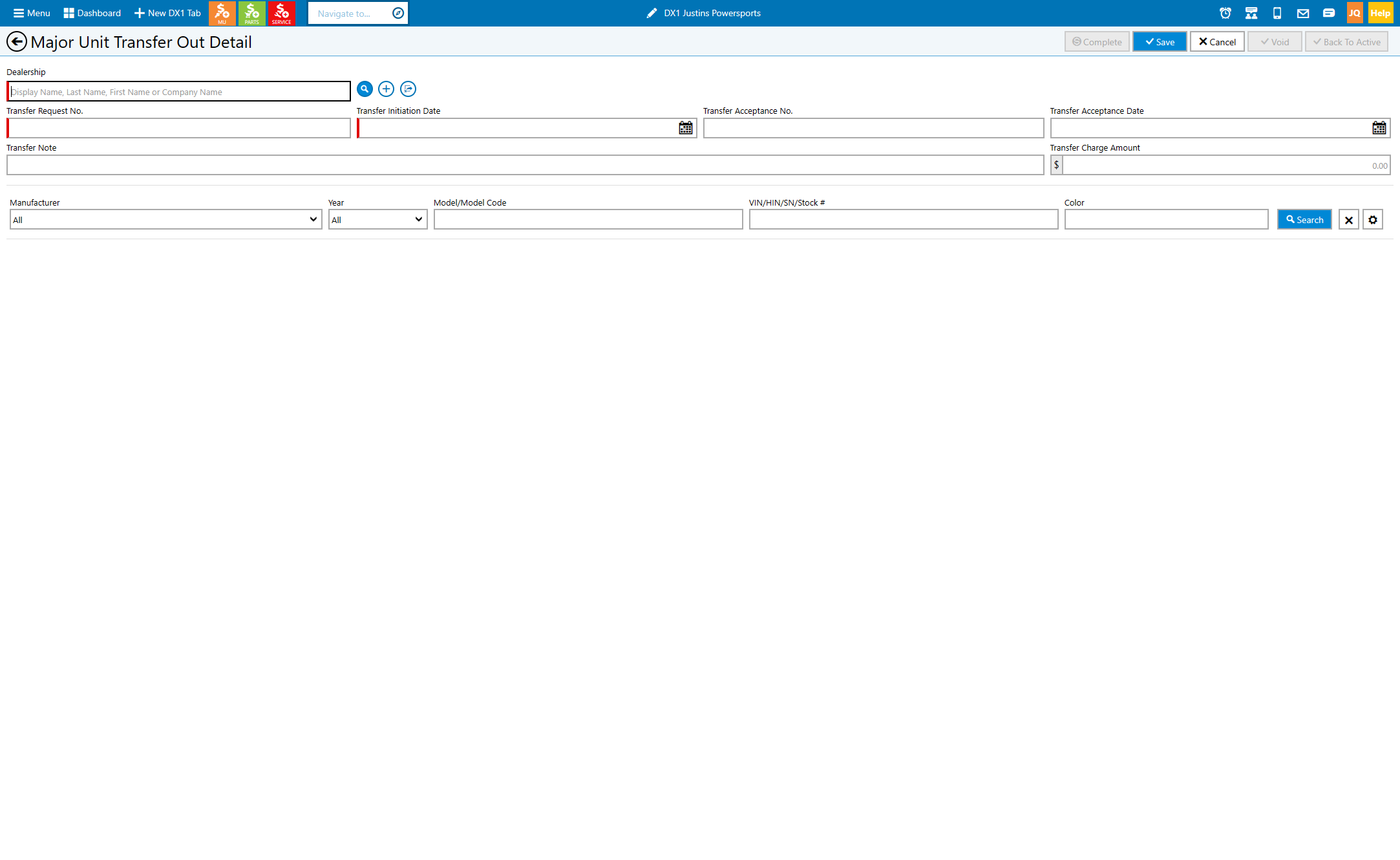
Task: Click the JQ user profile badge
Action: click(1355, 13)
